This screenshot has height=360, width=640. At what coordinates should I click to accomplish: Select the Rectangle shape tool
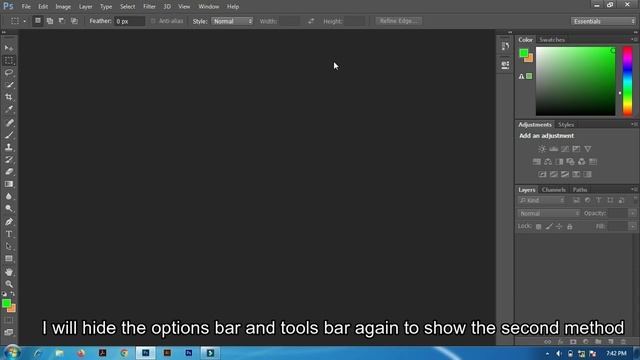point(9,259)
